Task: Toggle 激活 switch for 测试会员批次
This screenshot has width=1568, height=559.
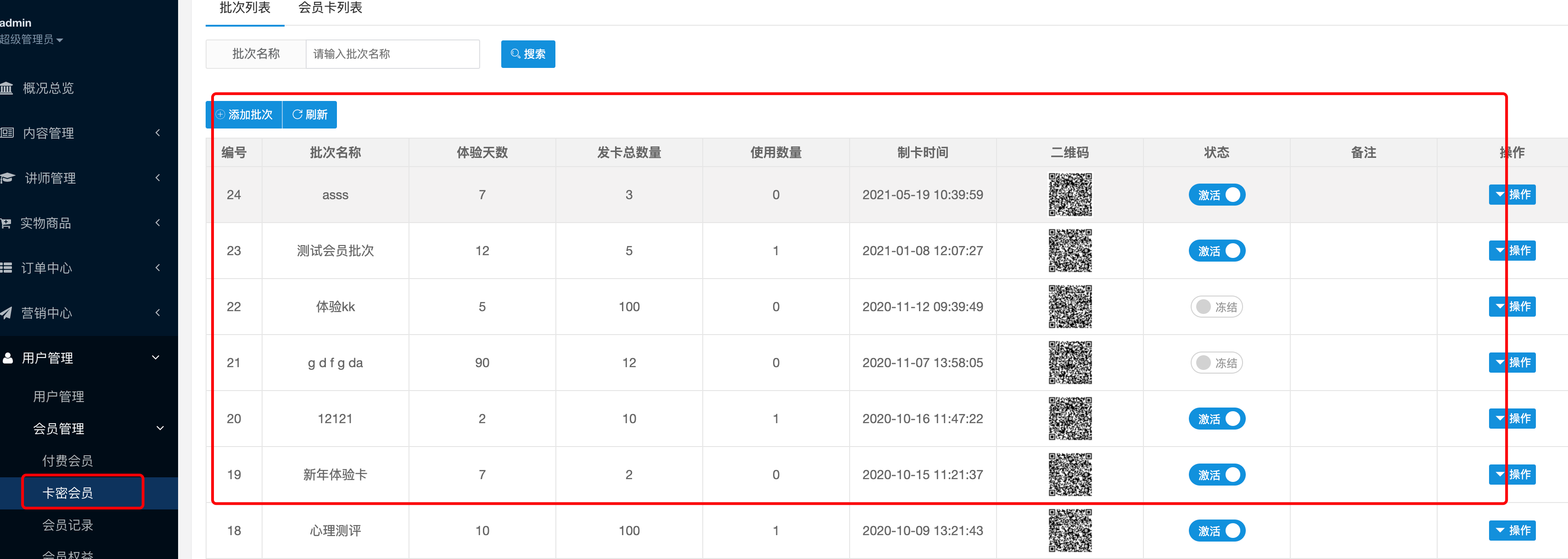Action: pyautogui.click(x=1217, y=251)
